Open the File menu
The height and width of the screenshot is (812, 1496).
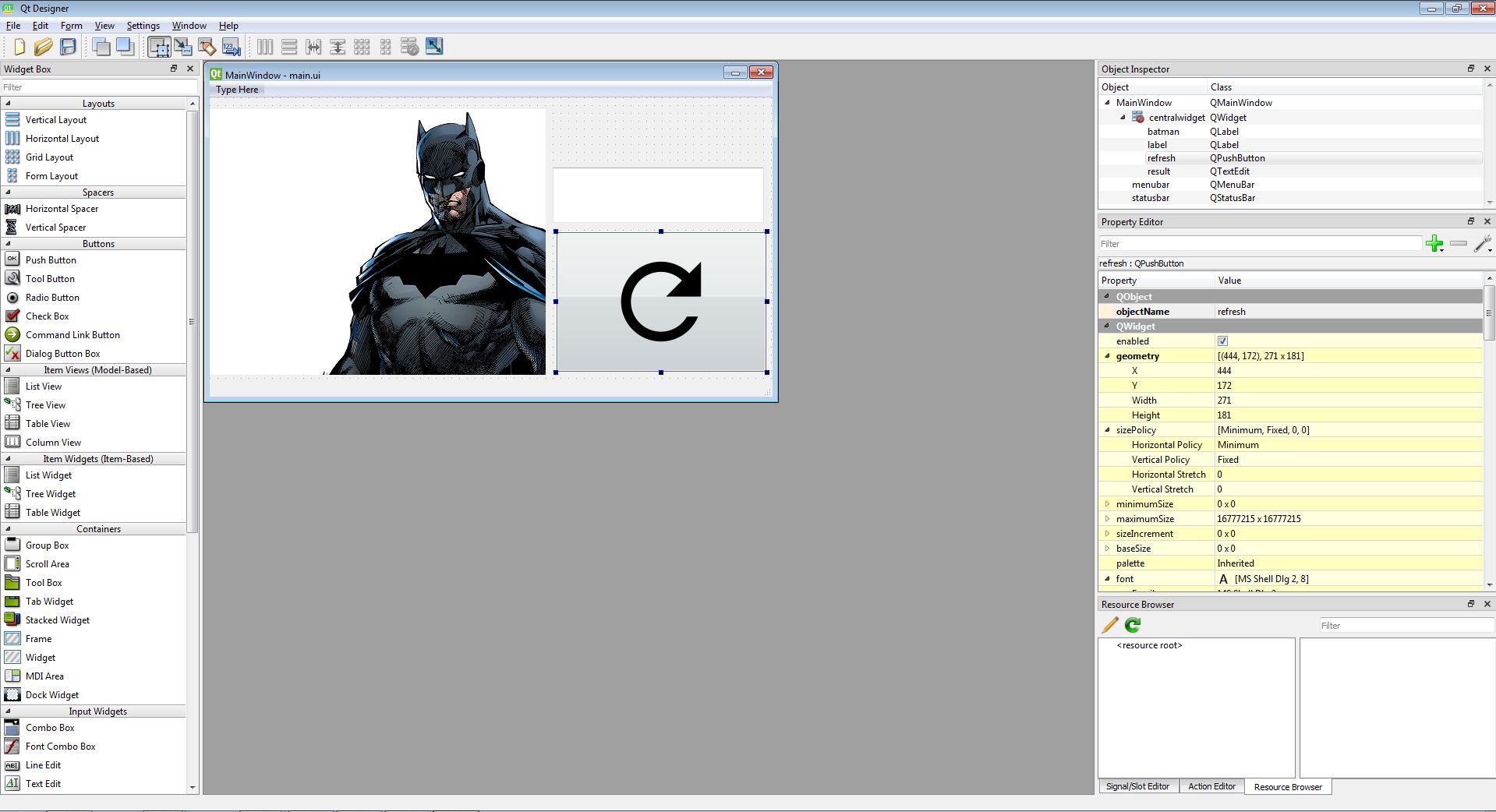tap(13, 26)
